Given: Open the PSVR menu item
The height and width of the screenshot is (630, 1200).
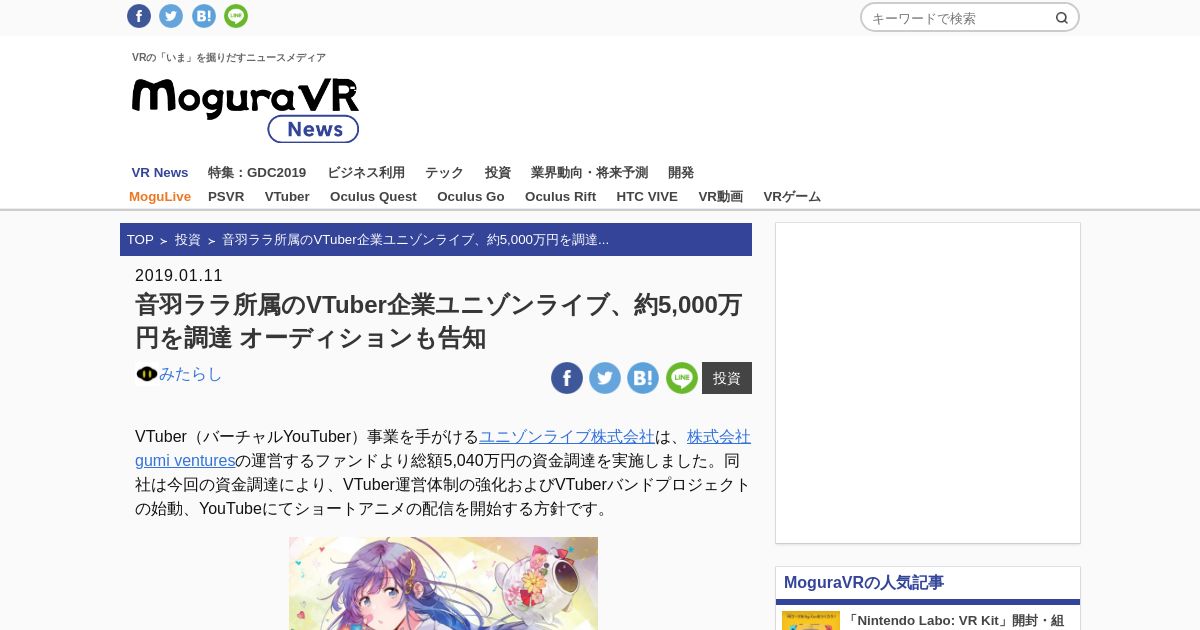Looking at the screenshot, I should click(x=226, y=197).
